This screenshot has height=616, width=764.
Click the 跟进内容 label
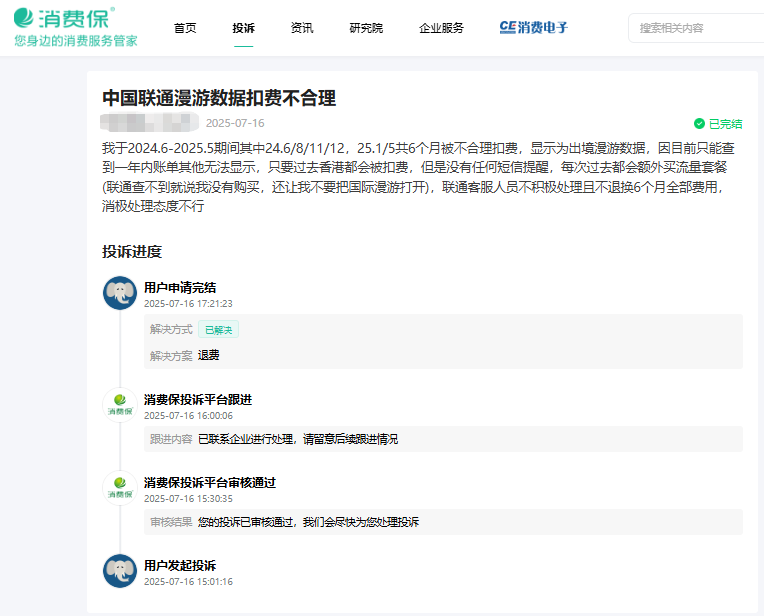click(171, 439)
